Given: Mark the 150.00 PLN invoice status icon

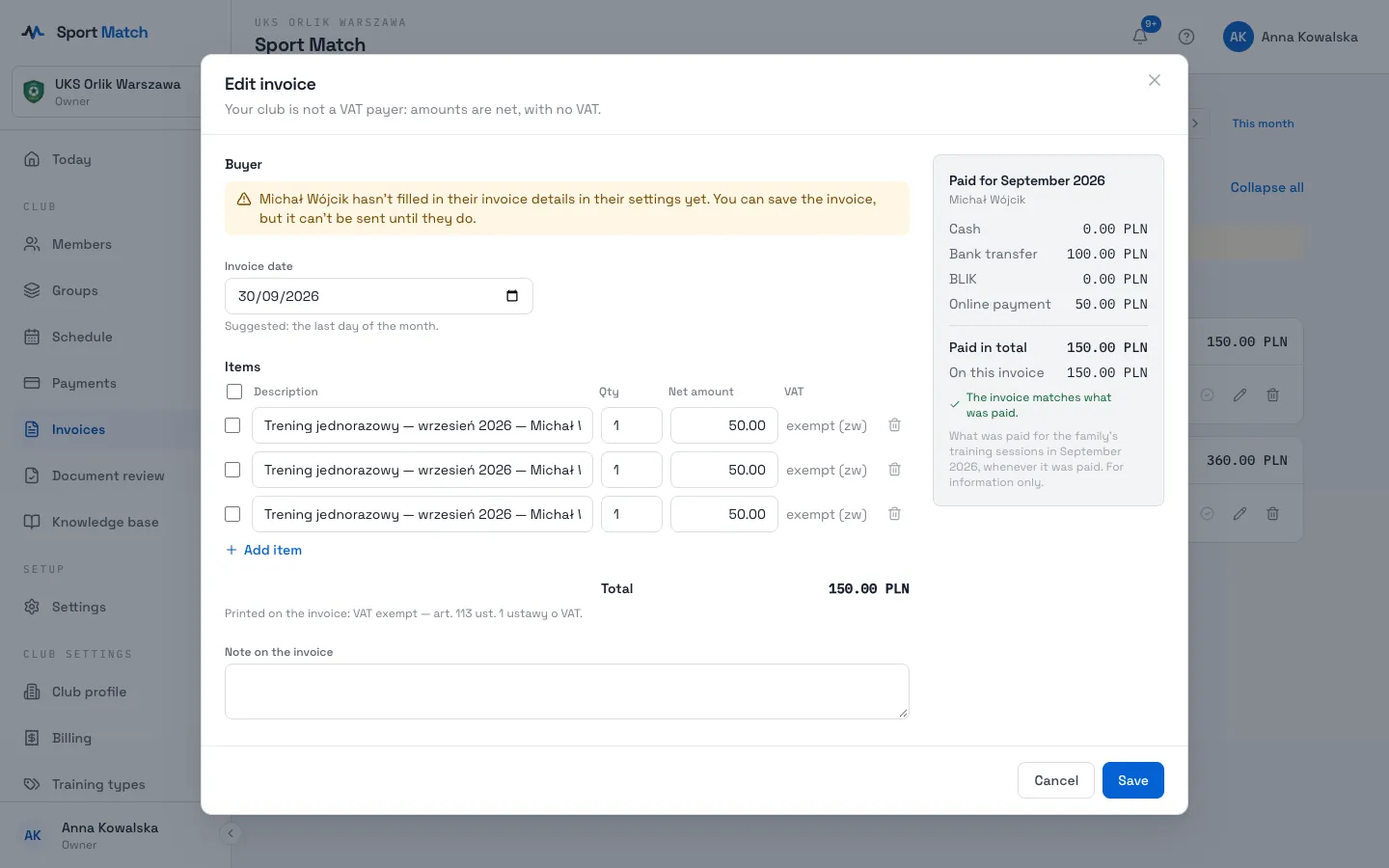Looking at the screenshot, I should click(1207, 395).
